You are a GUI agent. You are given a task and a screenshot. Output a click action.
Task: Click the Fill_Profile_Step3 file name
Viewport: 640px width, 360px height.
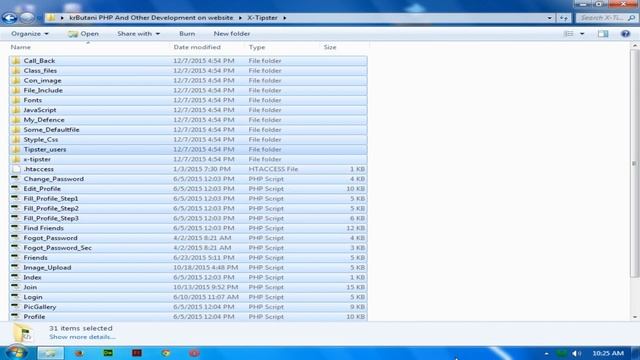coord(51,218)
